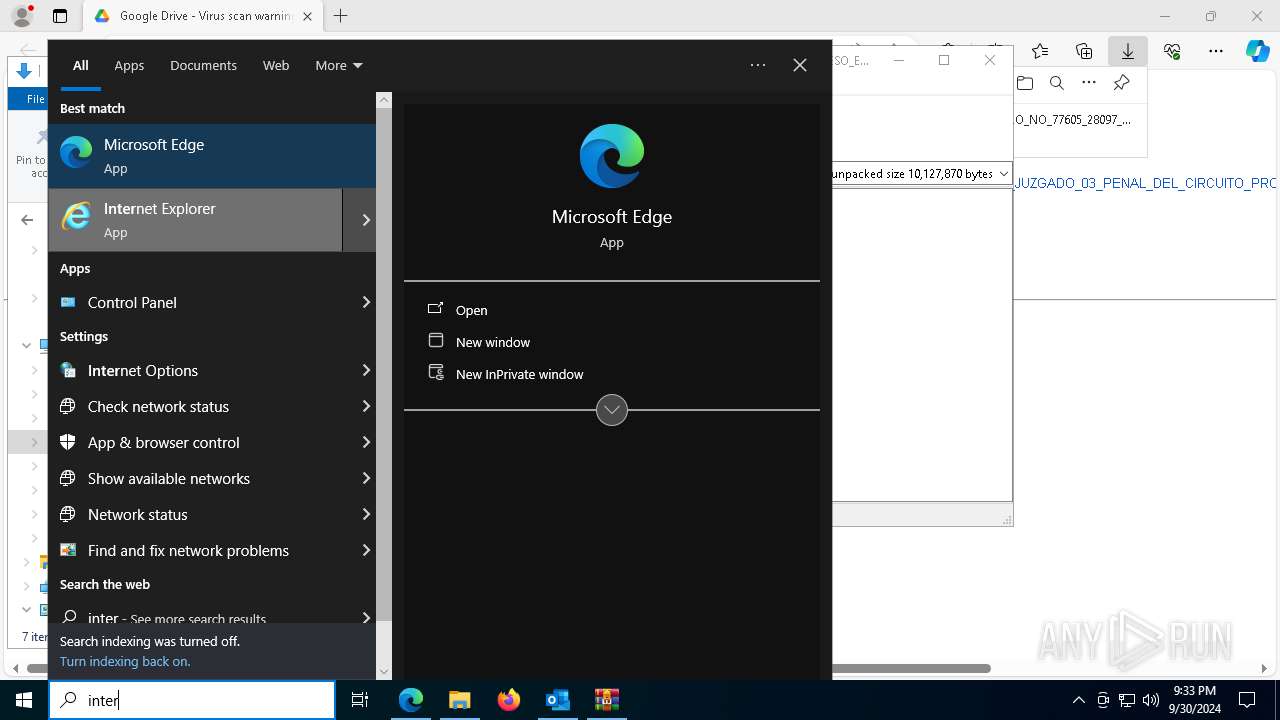Image resolution: width=1280 pixels, height=720 pixels.
Task: Open unpacked size dropdown in WinRAR window
Action: (x=1003, y=174)
